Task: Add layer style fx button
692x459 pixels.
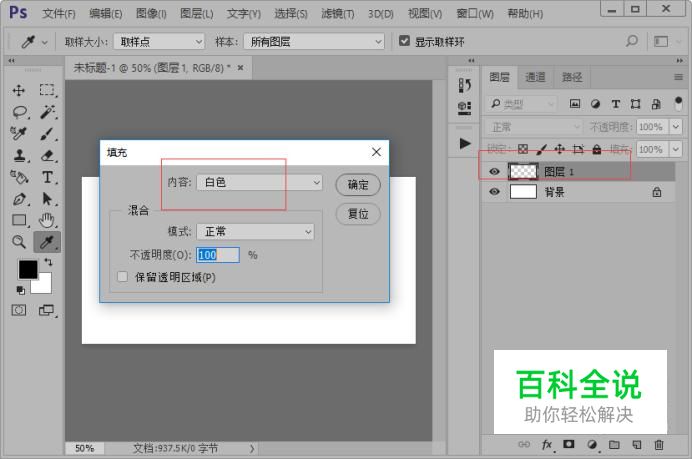Action: pyautogui.click(x=547, y=444)
